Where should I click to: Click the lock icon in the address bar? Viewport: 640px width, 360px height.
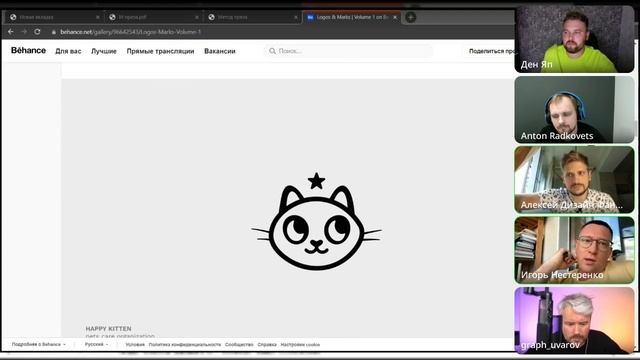pyautogui.click(x=53, y=32)
